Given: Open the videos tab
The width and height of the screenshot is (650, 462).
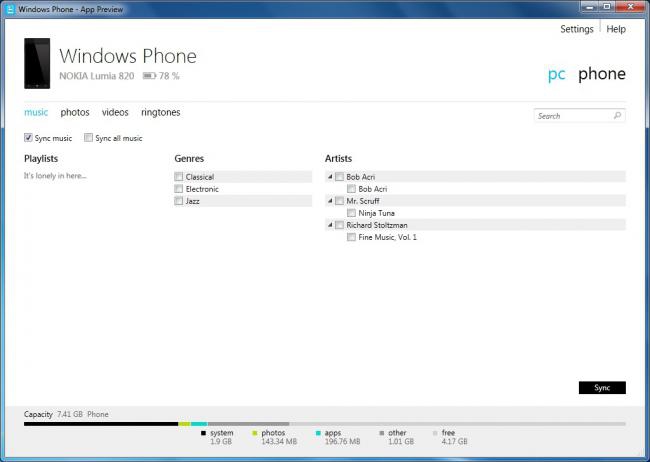Looking at the screenshot, I should pos(115,112).
